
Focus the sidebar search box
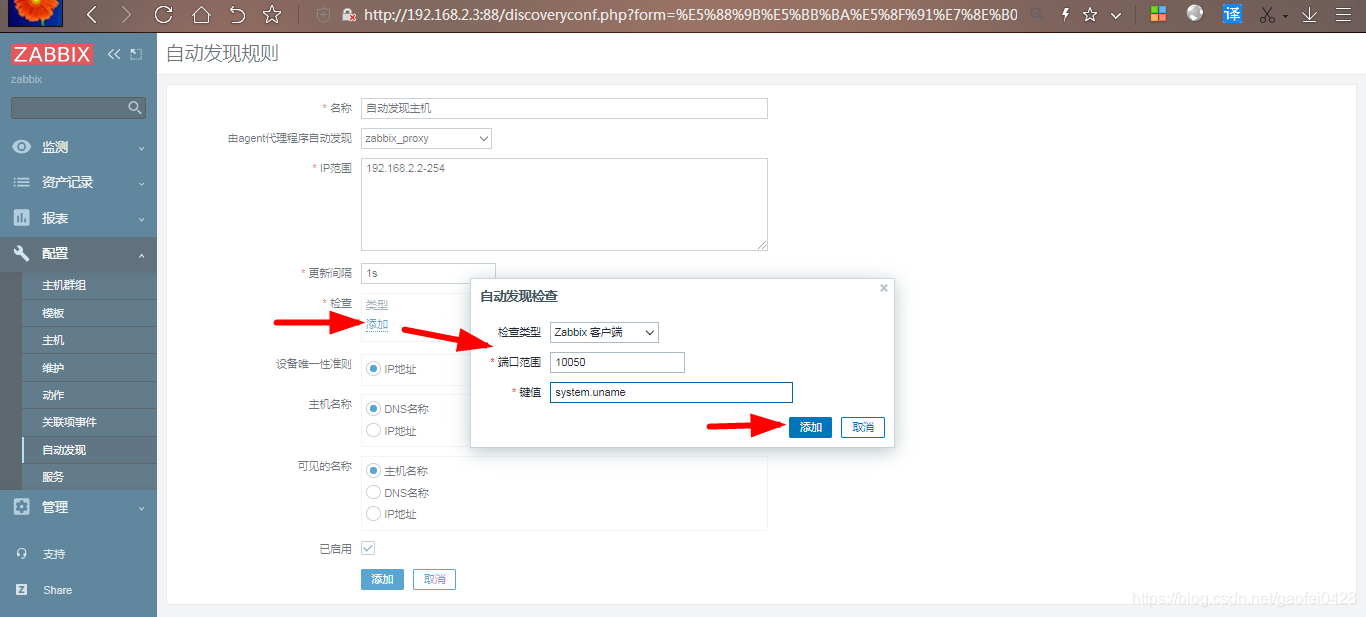[78, 107]
